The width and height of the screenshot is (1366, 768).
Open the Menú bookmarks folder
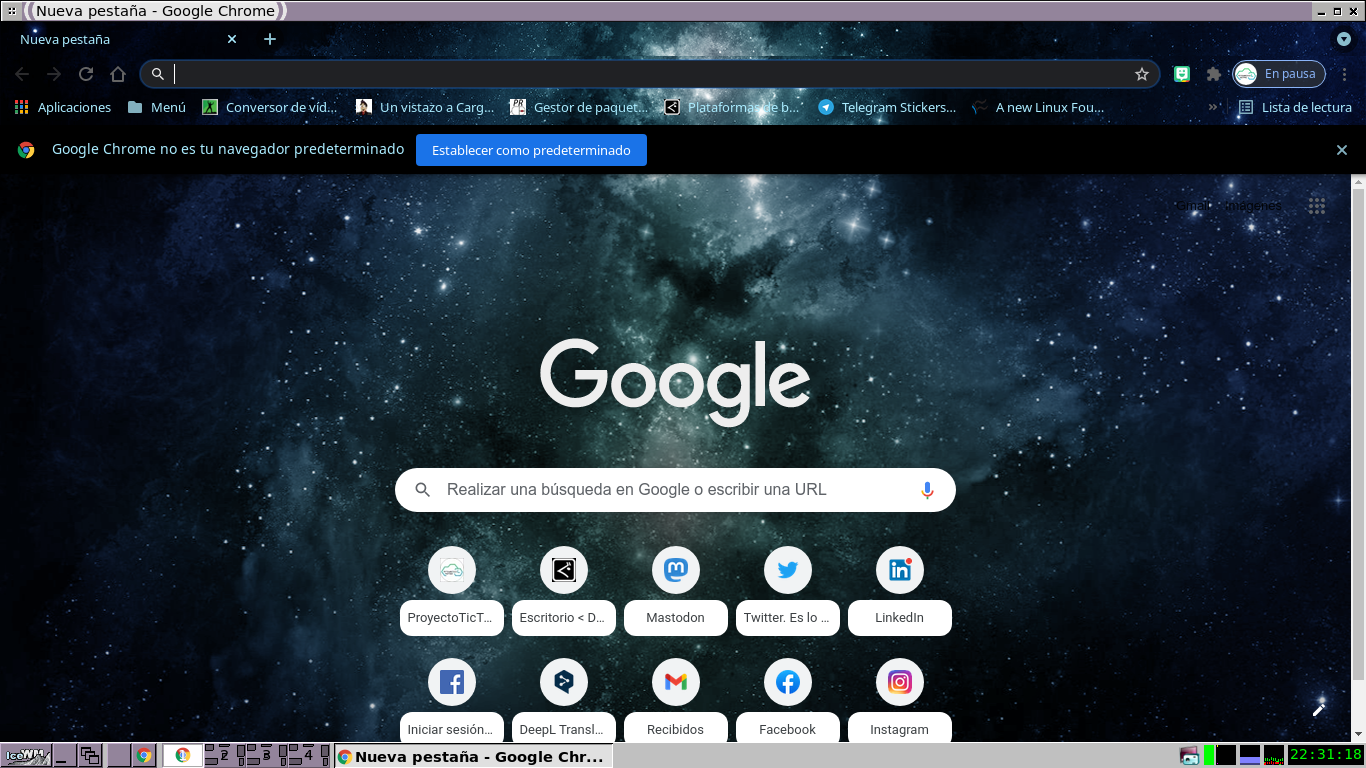coord(157,107)
